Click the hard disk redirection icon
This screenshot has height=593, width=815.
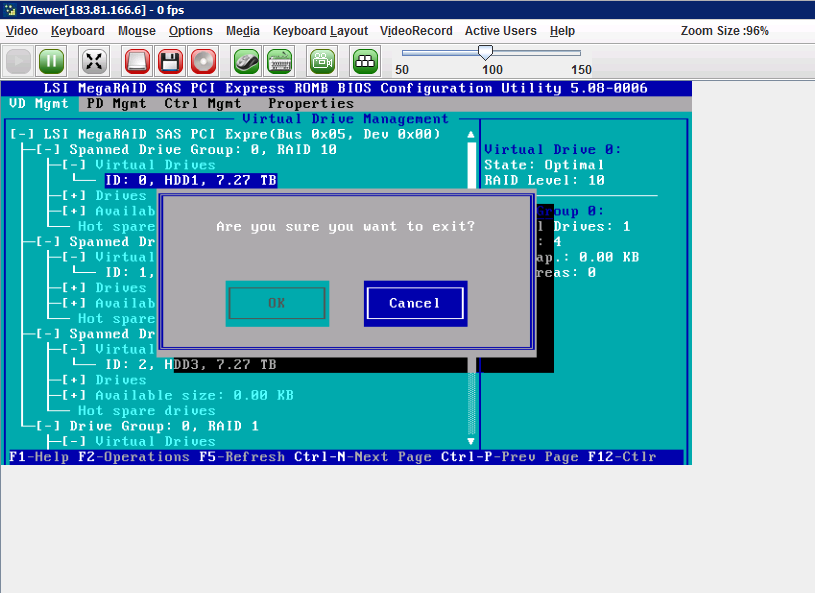coord(137,62)
